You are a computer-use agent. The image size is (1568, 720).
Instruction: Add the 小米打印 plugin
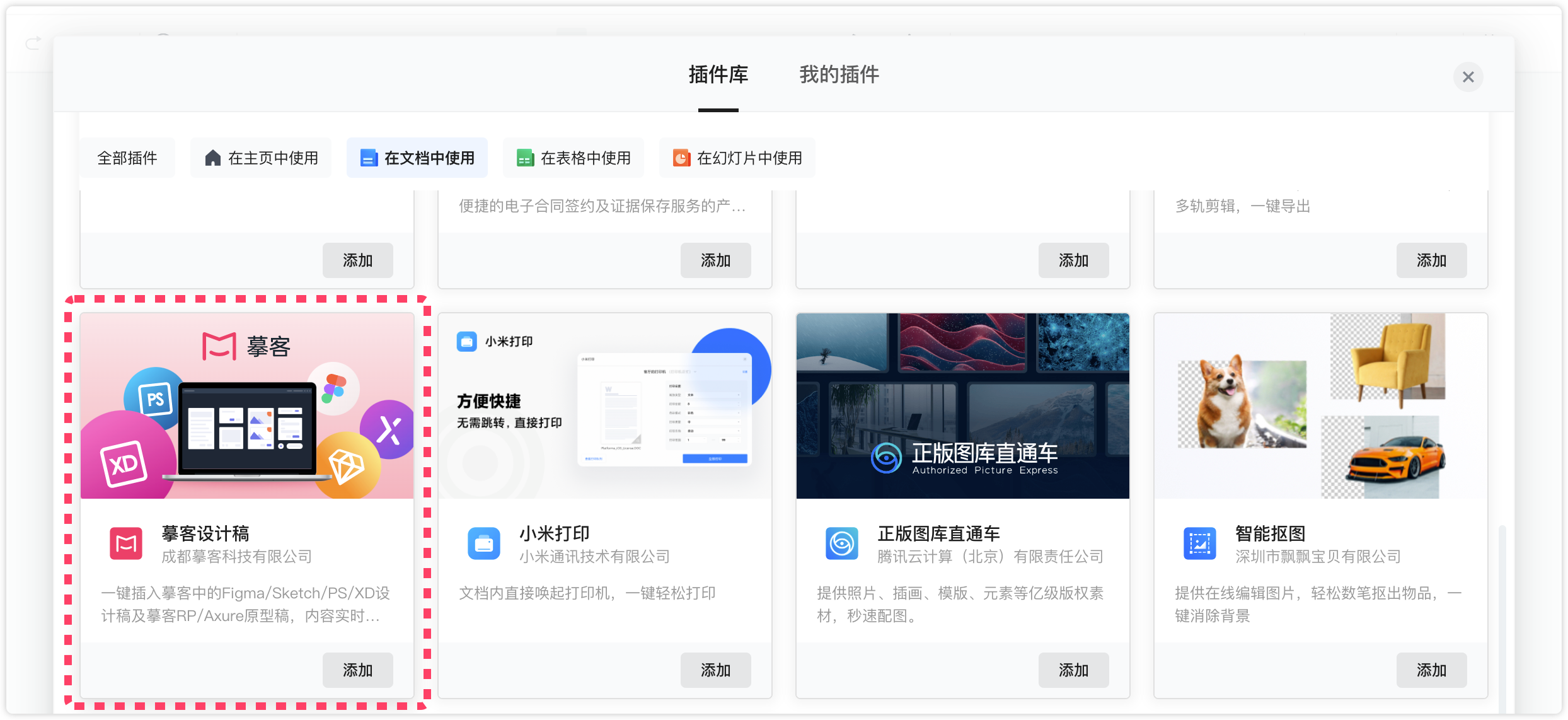pyautogui.click(x=716, y=670)
